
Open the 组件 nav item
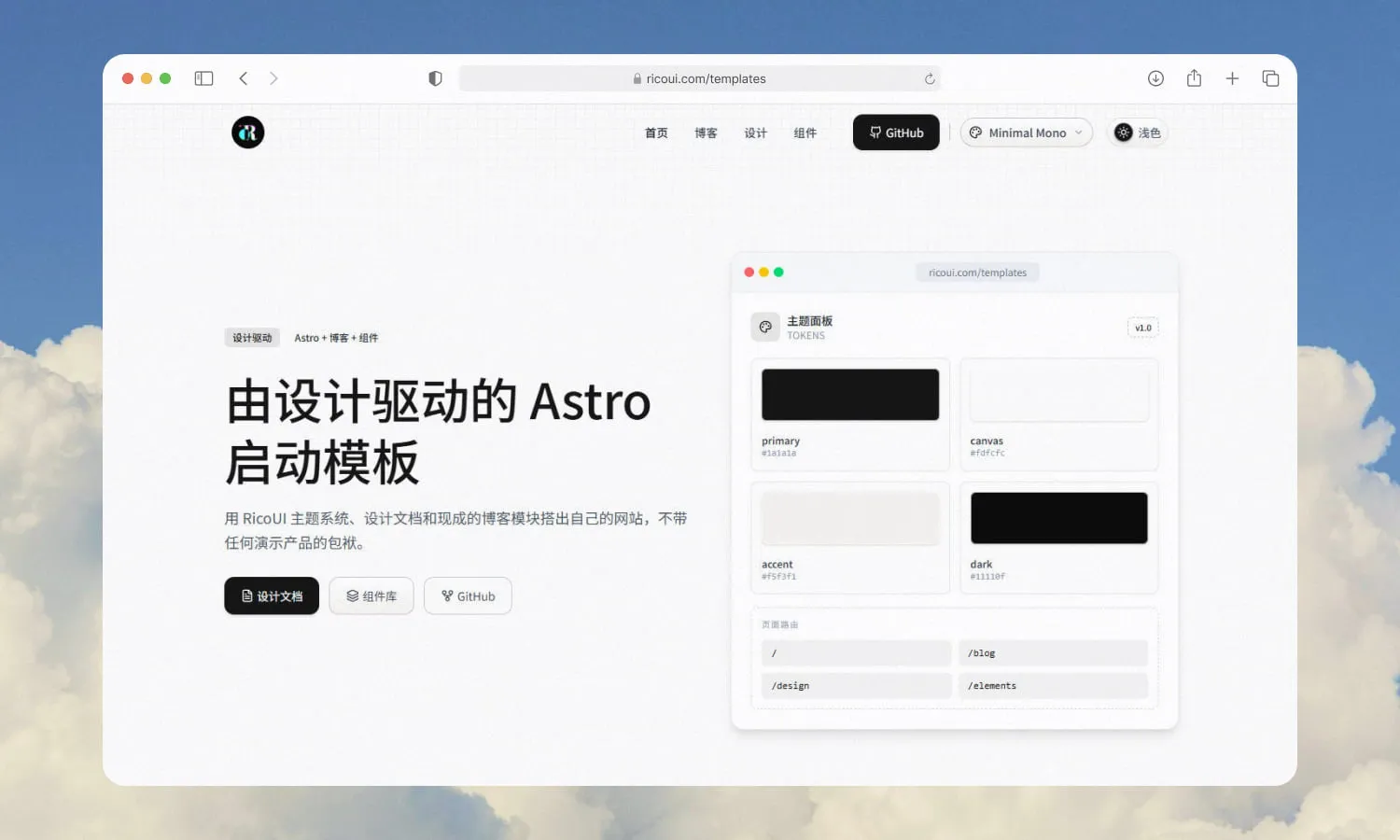click(805, 133)
